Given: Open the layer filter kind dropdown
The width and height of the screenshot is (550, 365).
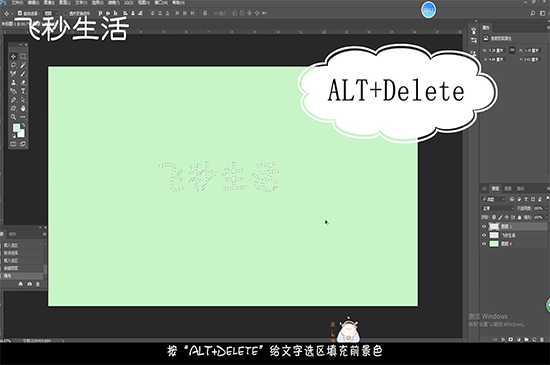Looking at the screenshot, I should point(493,199).
